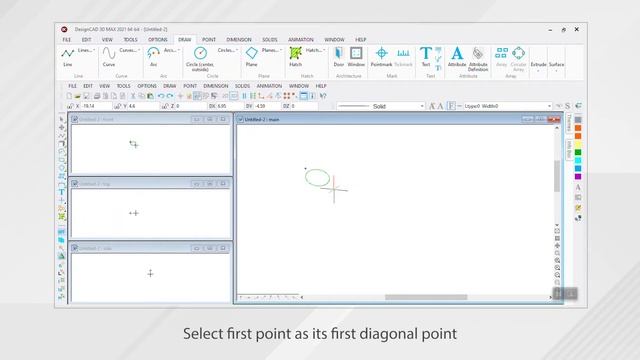The width and height of the screenshot is (640, 360).
Task: Pick the green color swatch
Action: (x=578, y=152)
